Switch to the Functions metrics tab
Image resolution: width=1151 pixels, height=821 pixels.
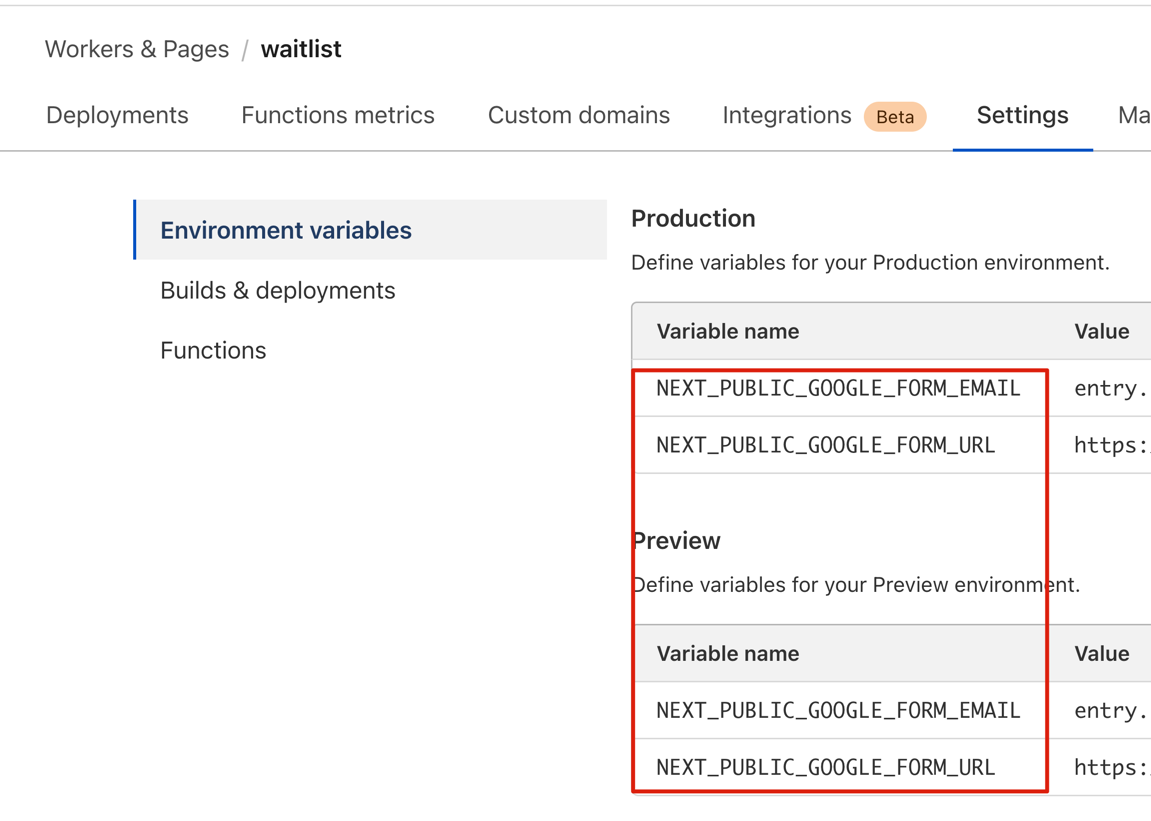tap(338, 115)
